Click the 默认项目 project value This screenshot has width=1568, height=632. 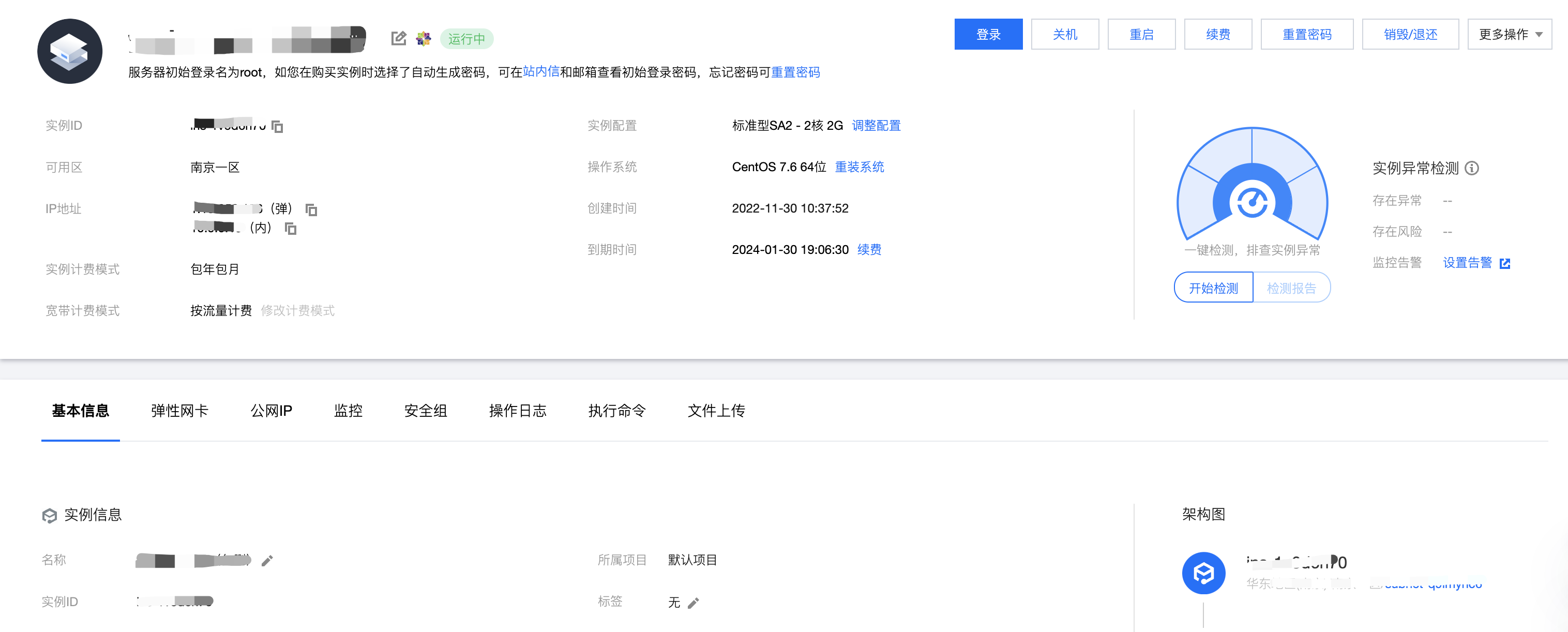(x=692, y=560)
